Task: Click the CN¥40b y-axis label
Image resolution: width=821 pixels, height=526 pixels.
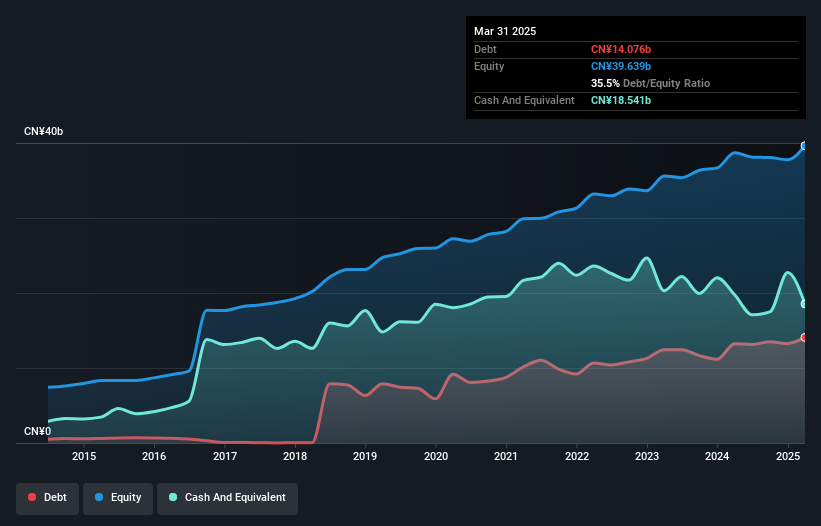Action: (43, 131)
